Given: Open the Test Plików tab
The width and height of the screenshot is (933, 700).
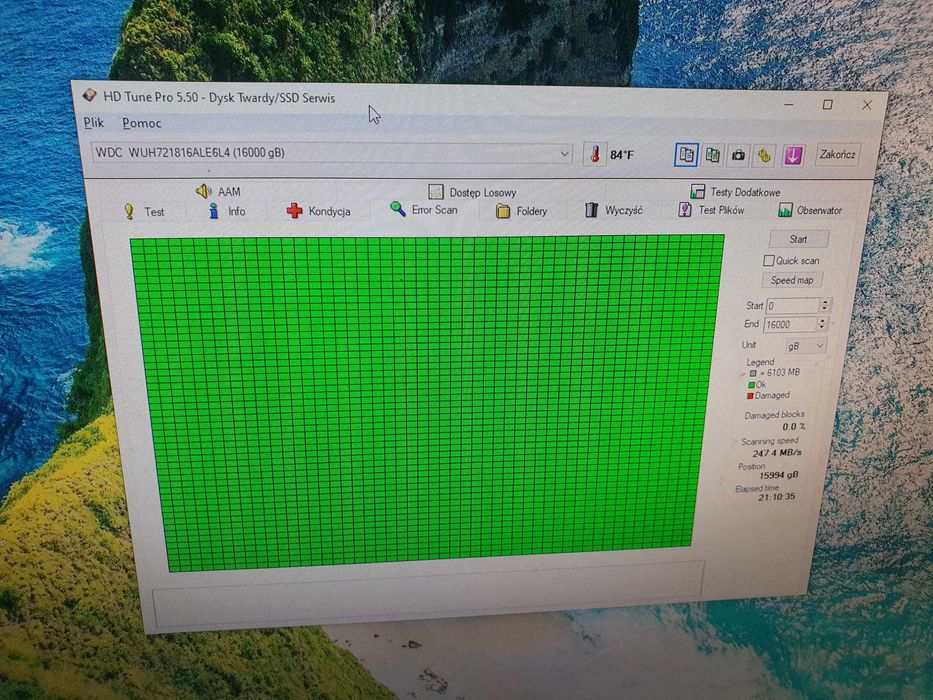Looking at the screenshot, I should [711, 210].
